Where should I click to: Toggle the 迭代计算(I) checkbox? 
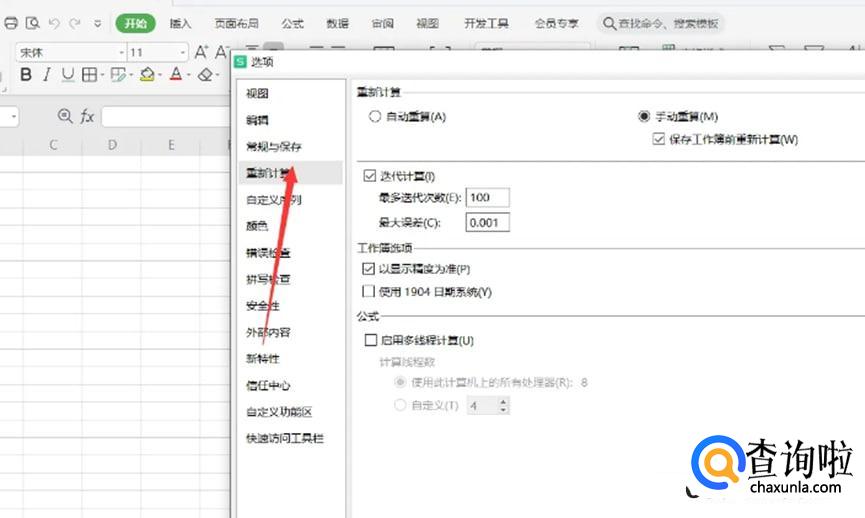click(x=370, y=176)
